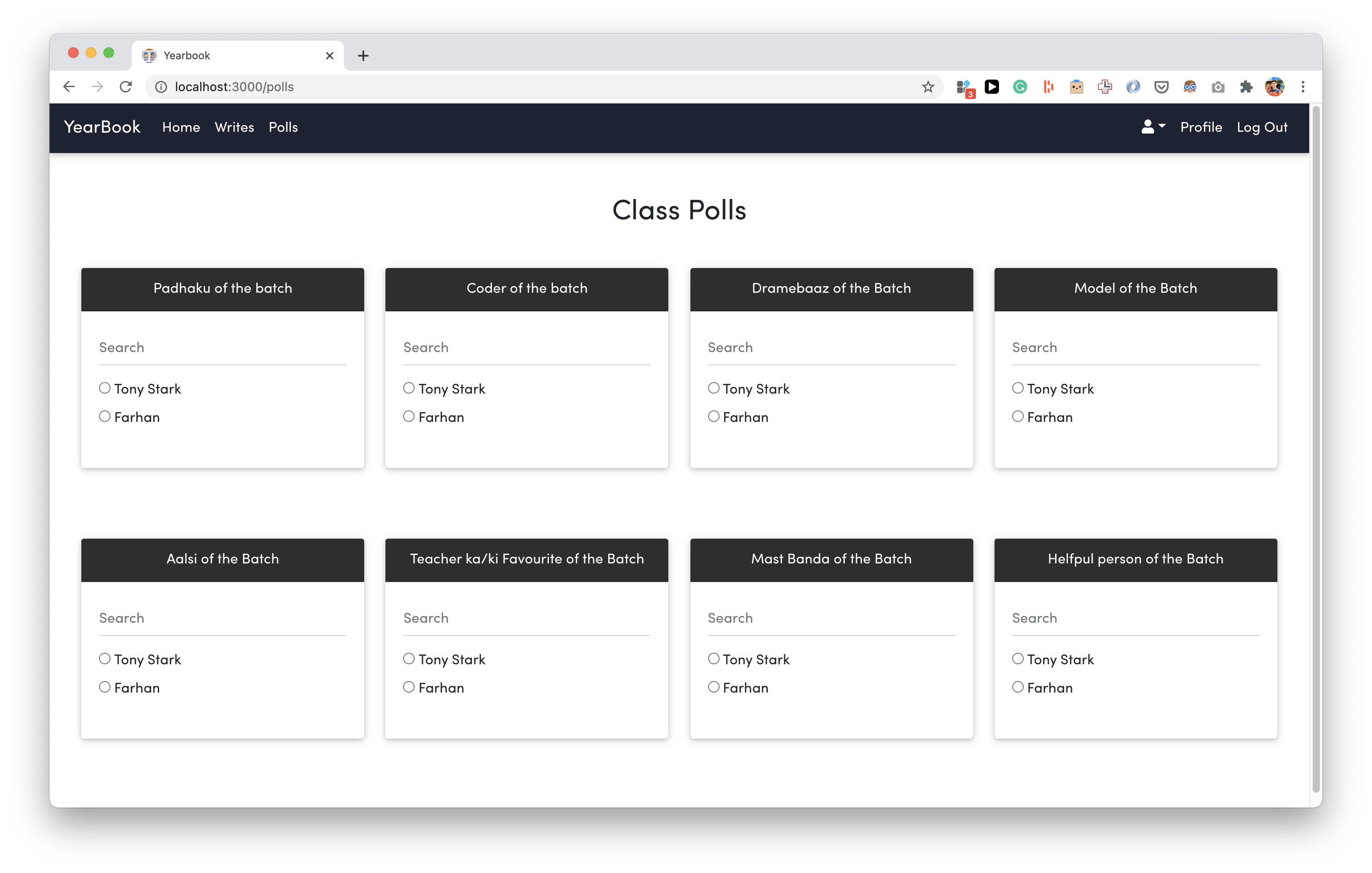Select Farhan for Coder of the batch

(x=409, y=417)
